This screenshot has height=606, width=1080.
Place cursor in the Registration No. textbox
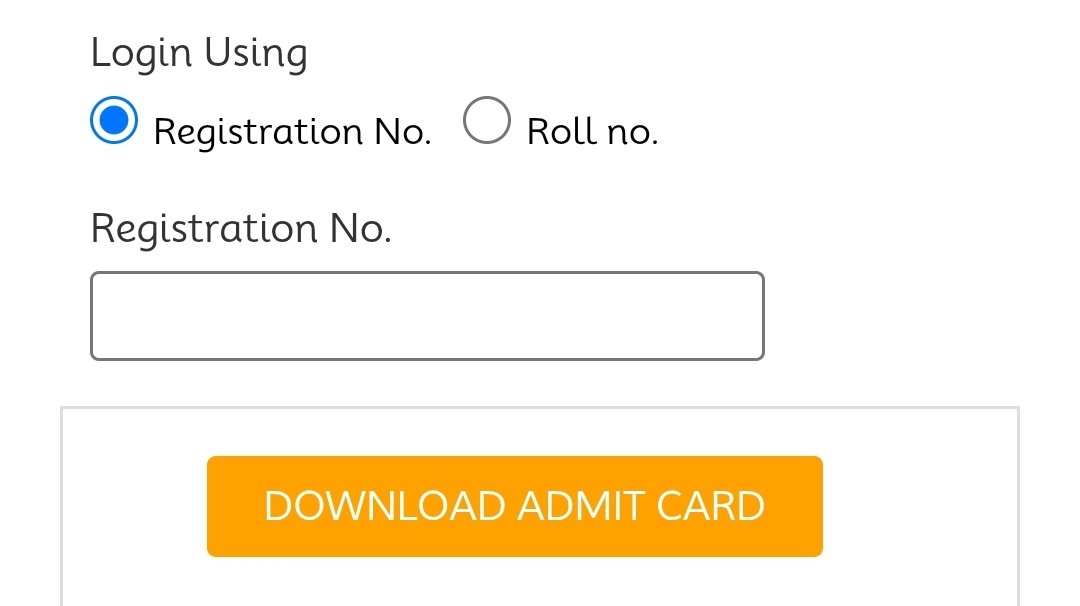(427, 316)
